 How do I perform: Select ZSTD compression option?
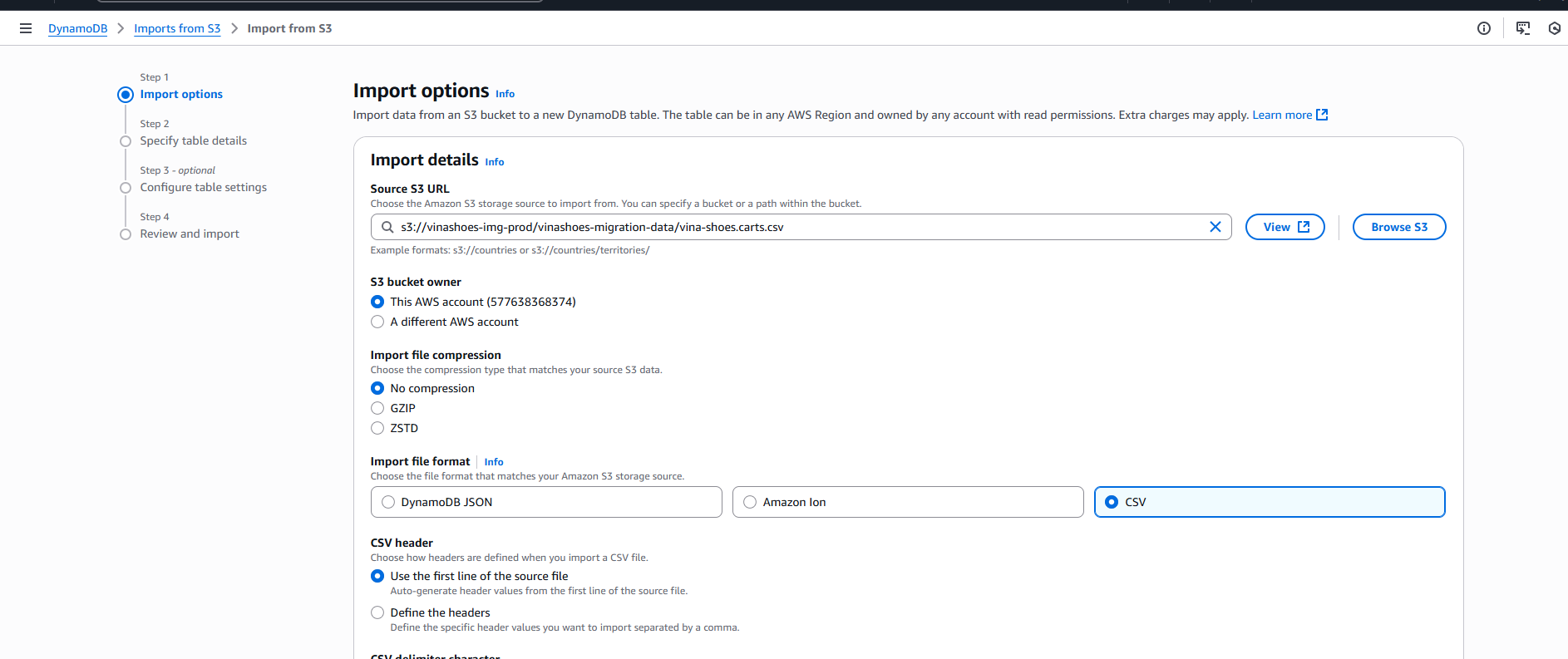point(377,428)
